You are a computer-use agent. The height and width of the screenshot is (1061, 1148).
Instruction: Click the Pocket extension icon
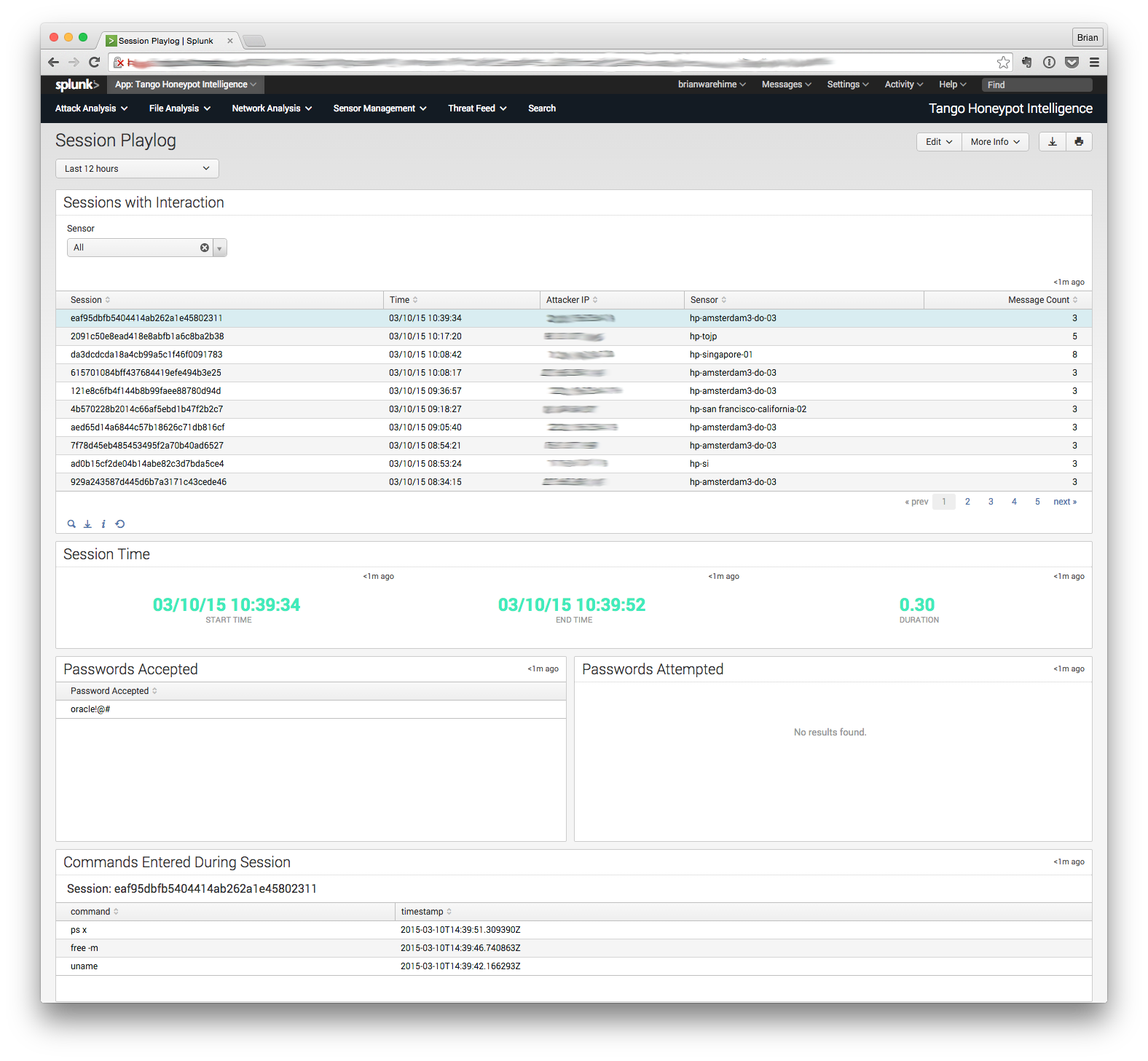click(x=1072, y=63)
